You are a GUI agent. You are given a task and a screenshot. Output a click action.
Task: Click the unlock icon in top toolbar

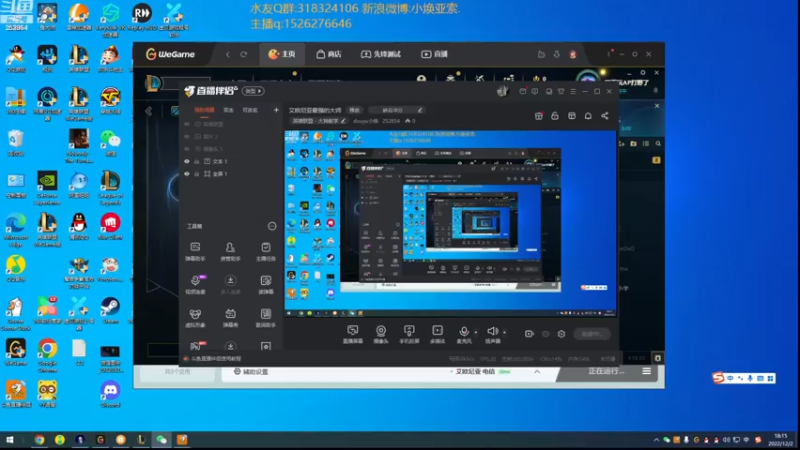pyautogui.click(x=555, y=116)
